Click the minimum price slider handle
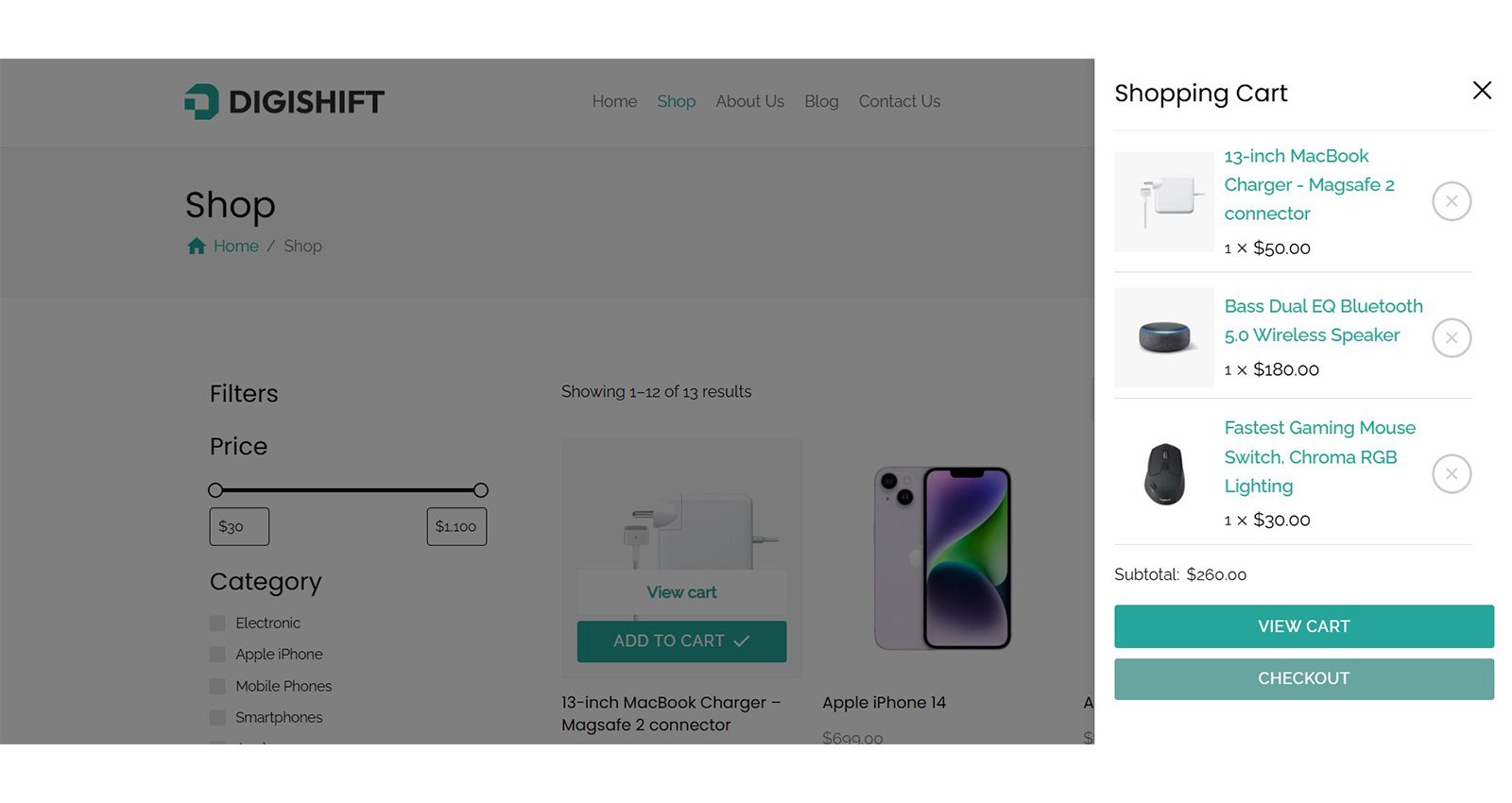Screen dimensions: 1512x803 pos(215,490)
